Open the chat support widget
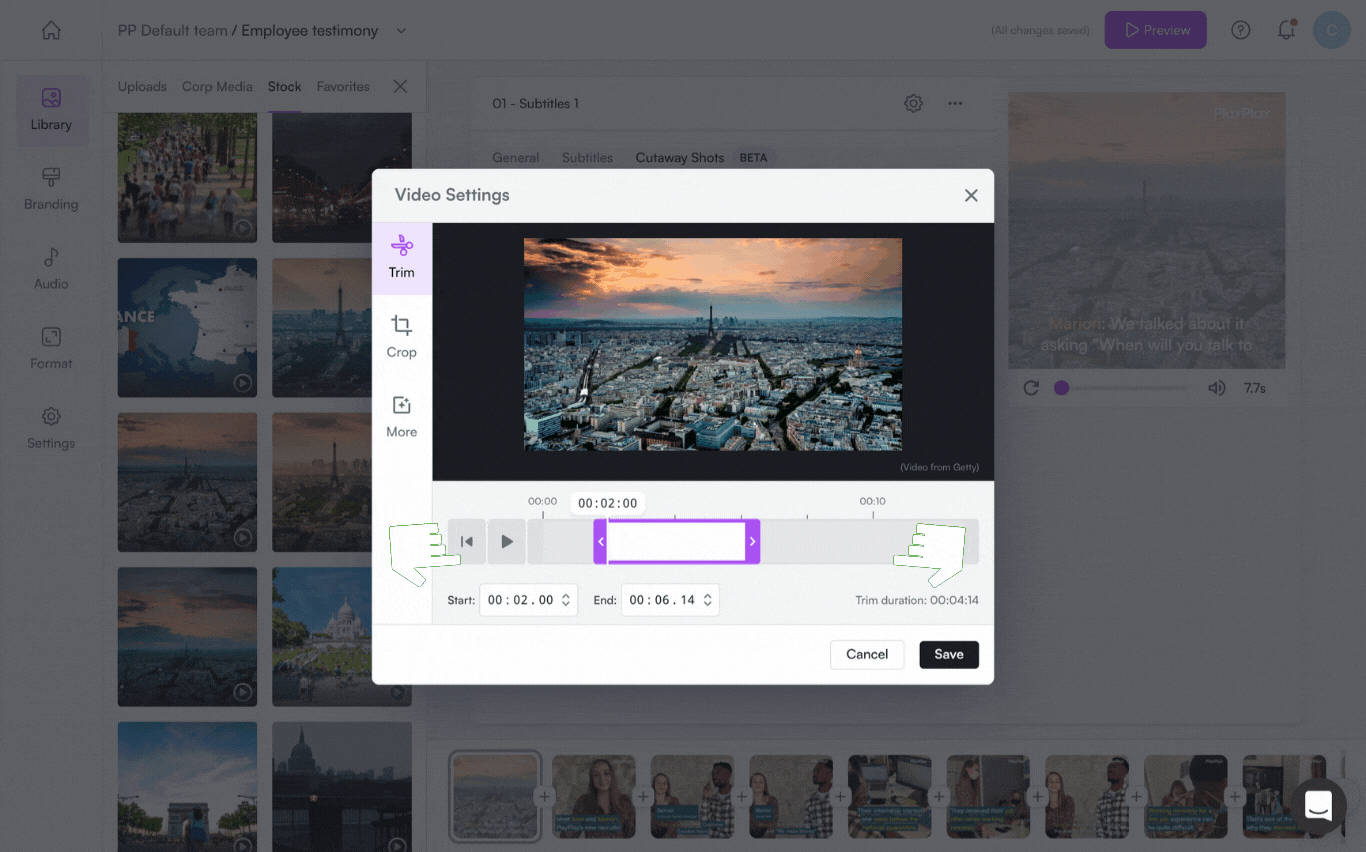 tap(1318, 805)
